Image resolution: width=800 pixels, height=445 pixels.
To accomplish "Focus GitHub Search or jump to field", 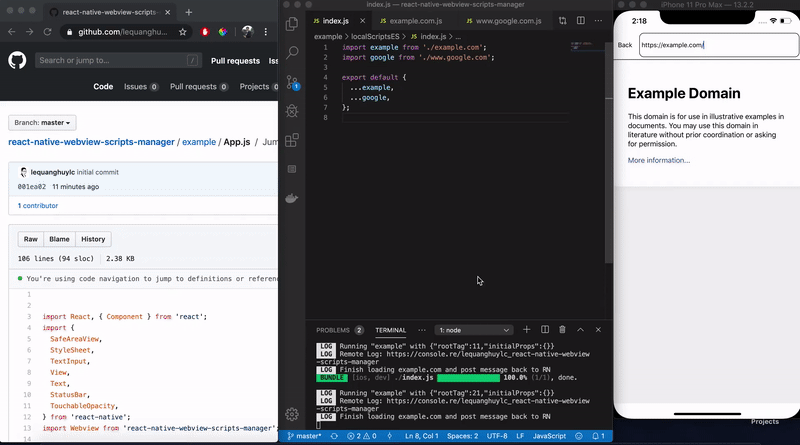I will pos(118,60).
